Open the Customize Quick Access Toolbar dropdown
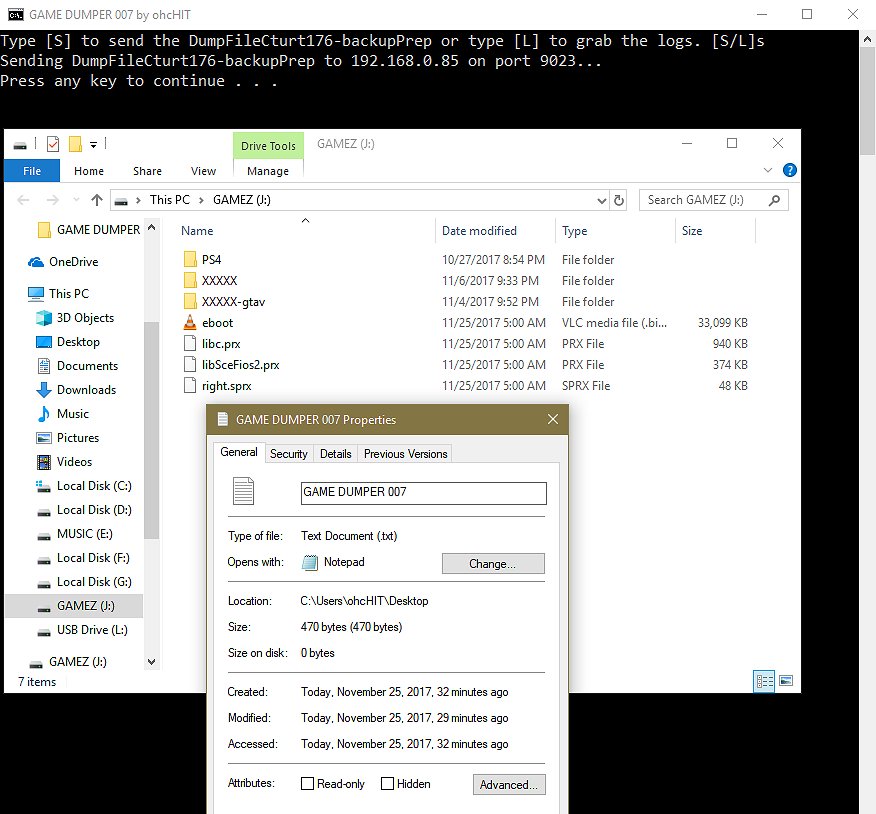876x814 pixels. [93, 145]
